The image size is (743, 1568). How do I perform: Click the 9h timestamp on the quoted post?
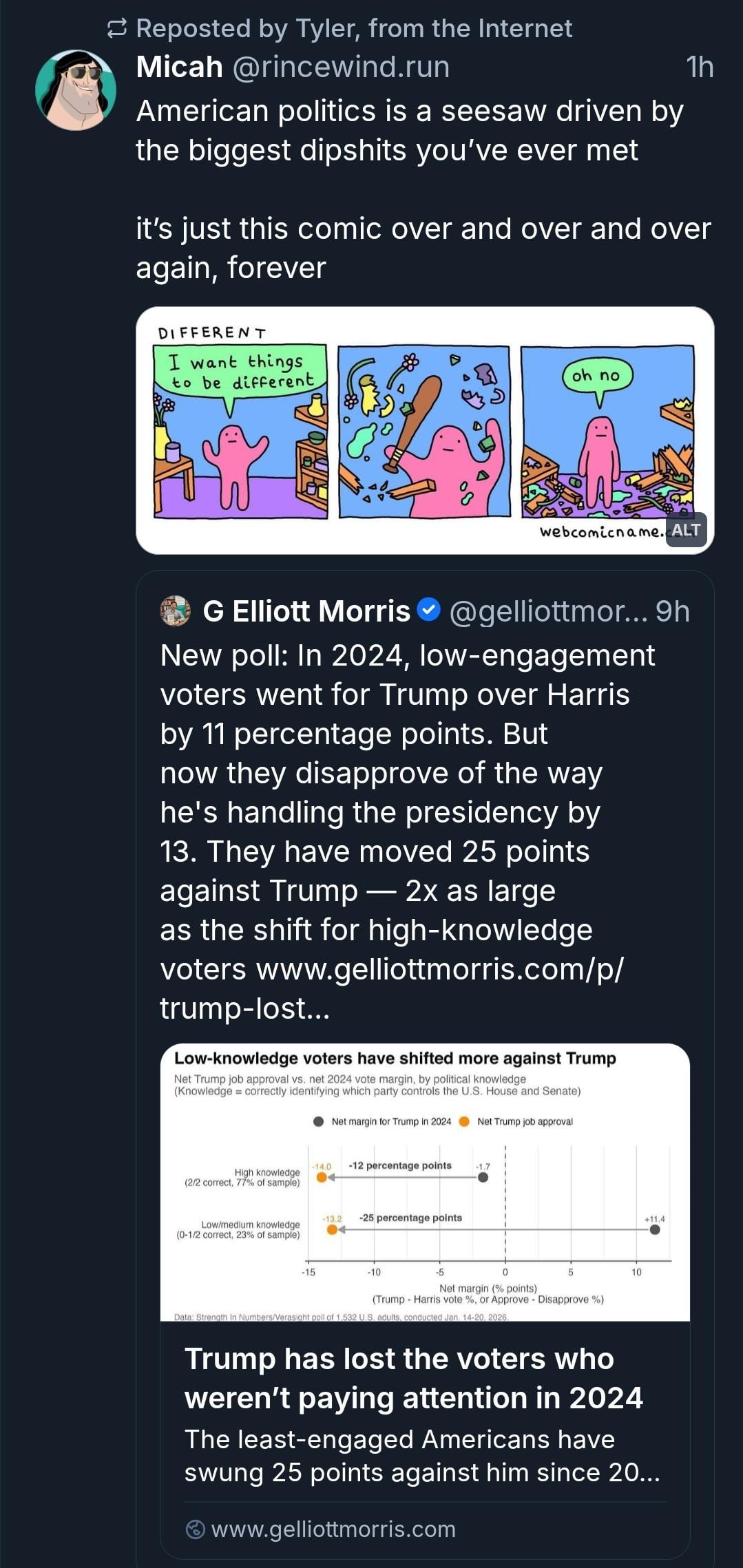click(672, 611)
